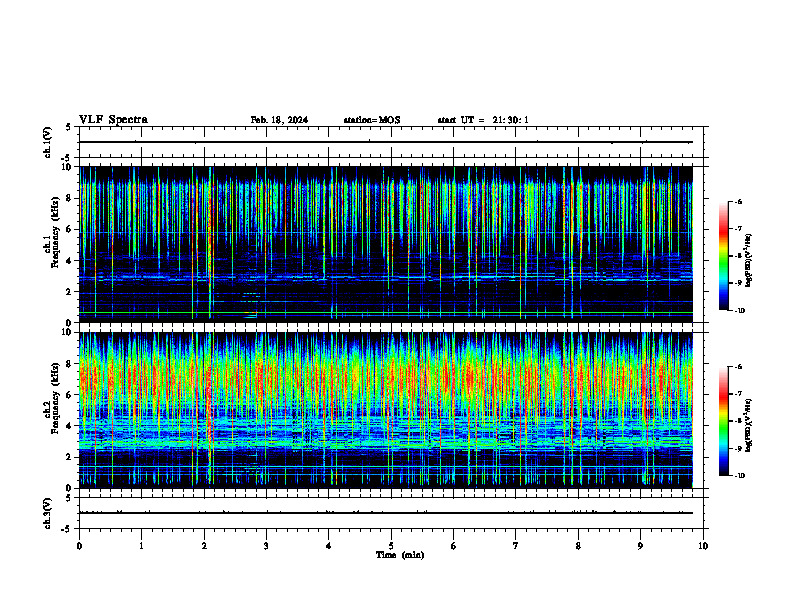792x612 pixels.
Task: Click time axis tick label 1
Action: [x=141, y=546]
